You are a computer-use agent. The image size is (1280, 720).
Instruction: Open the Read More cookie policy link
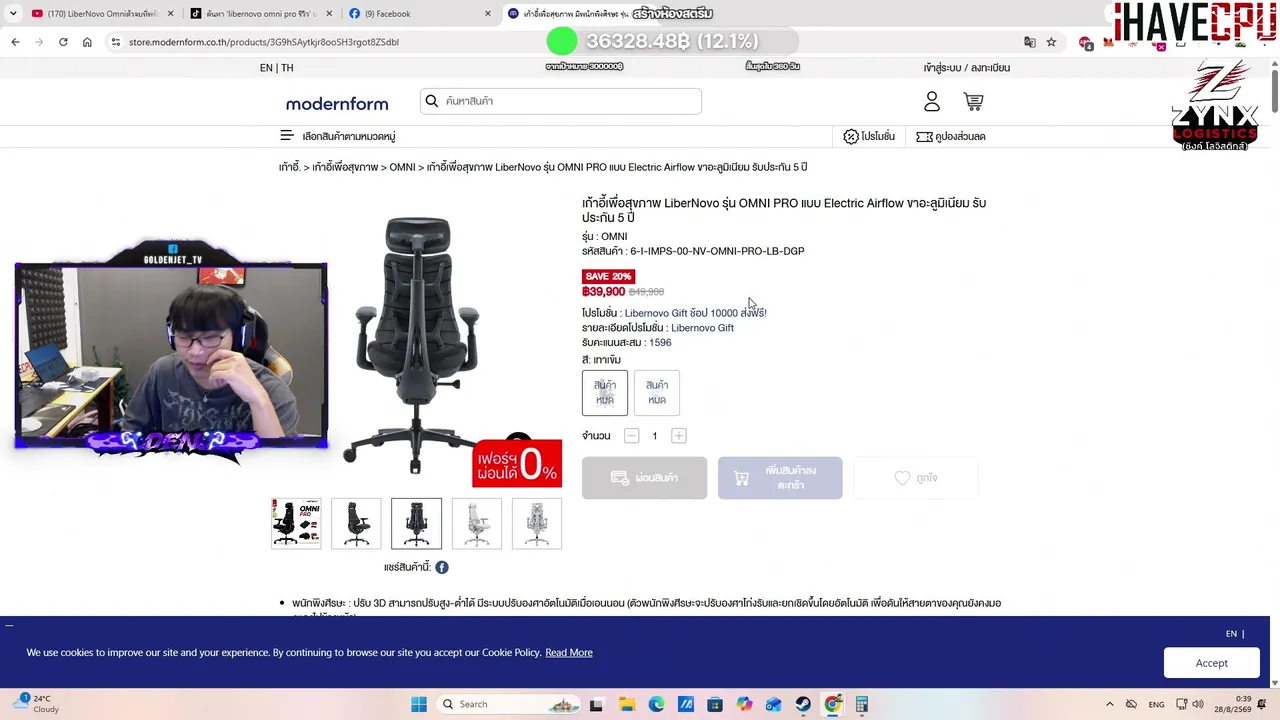tap(569, 653)
